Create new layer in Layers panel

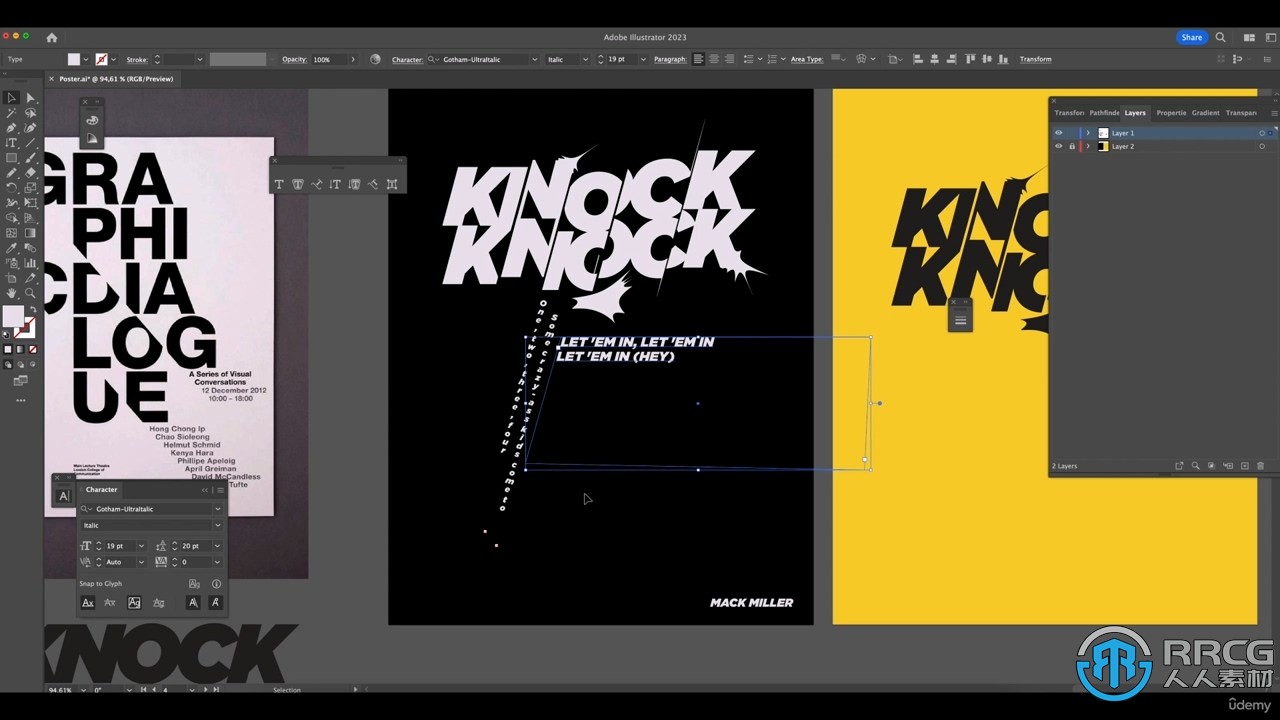click(x=1244, y=466)
